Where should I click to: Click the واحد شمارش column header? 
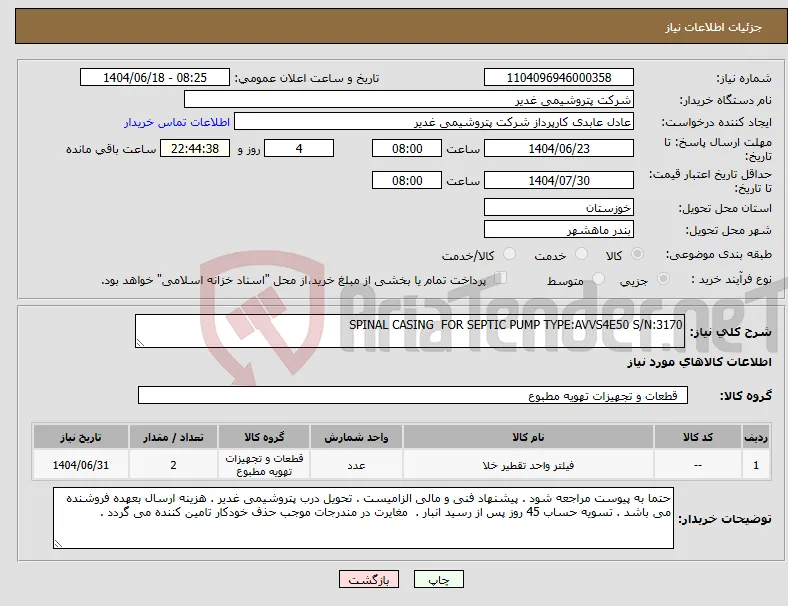(x=356, y=437)
